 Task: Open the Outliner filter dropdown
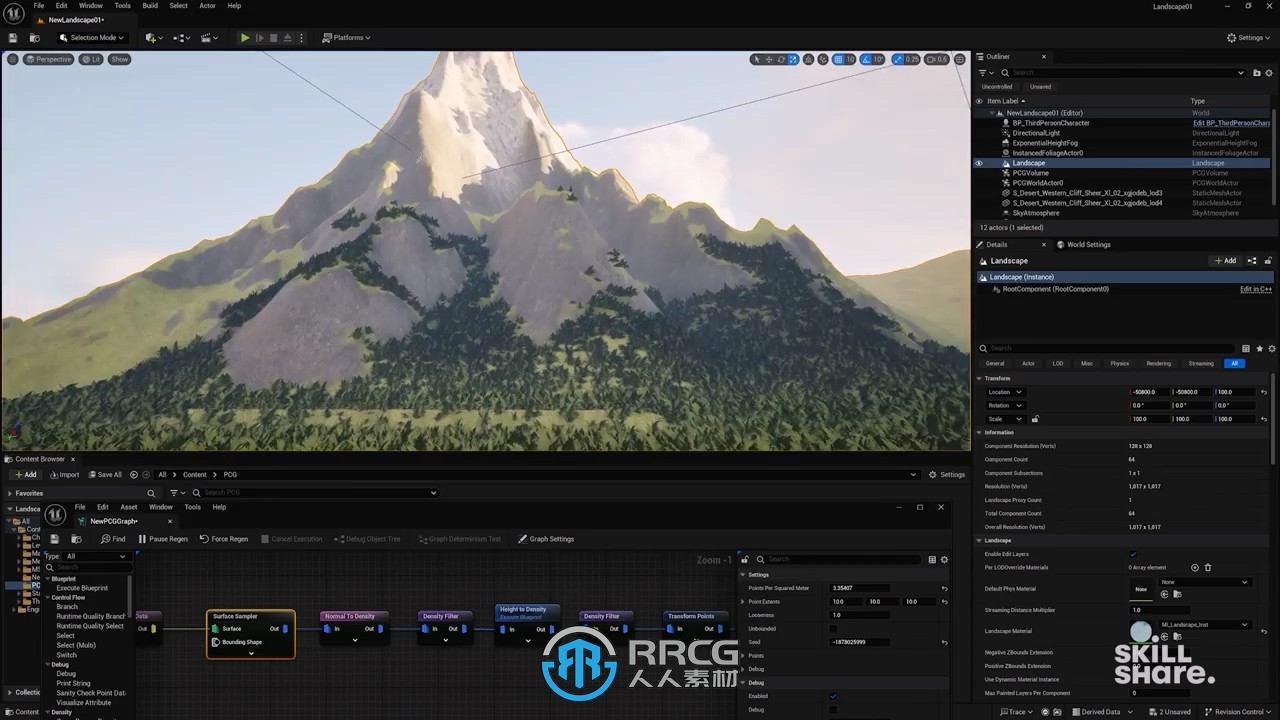(x=986, y=73)
